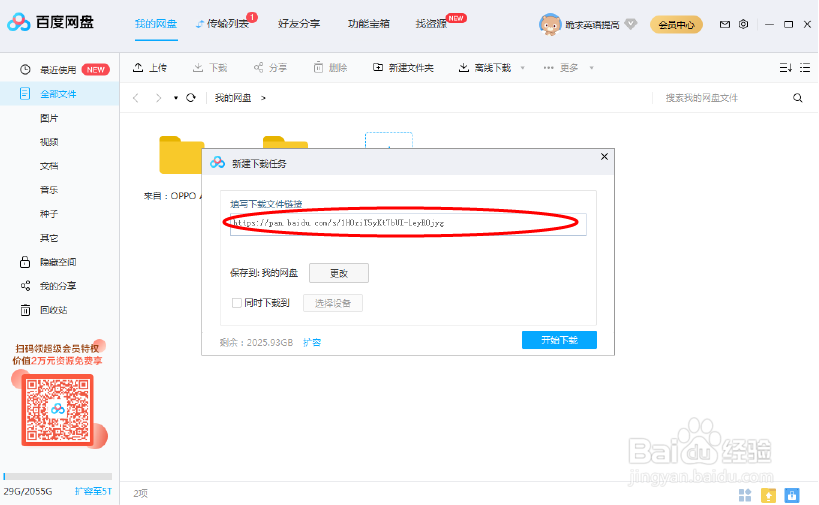Click the download link input field
Image resolution: width=819 pixels, height=505 pixels.
[408, 224]
